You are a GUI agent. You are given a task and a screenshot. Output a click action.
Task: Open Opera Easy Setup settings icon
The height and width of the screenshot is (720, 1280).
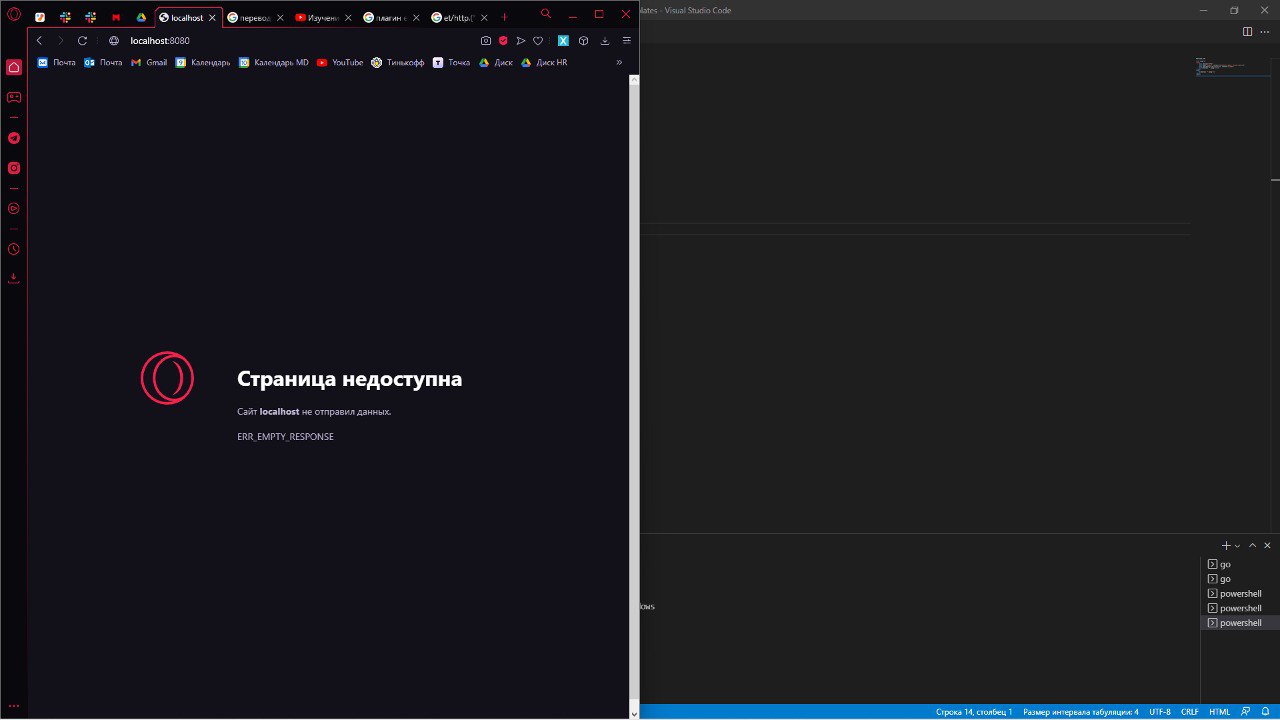point(627,41)
